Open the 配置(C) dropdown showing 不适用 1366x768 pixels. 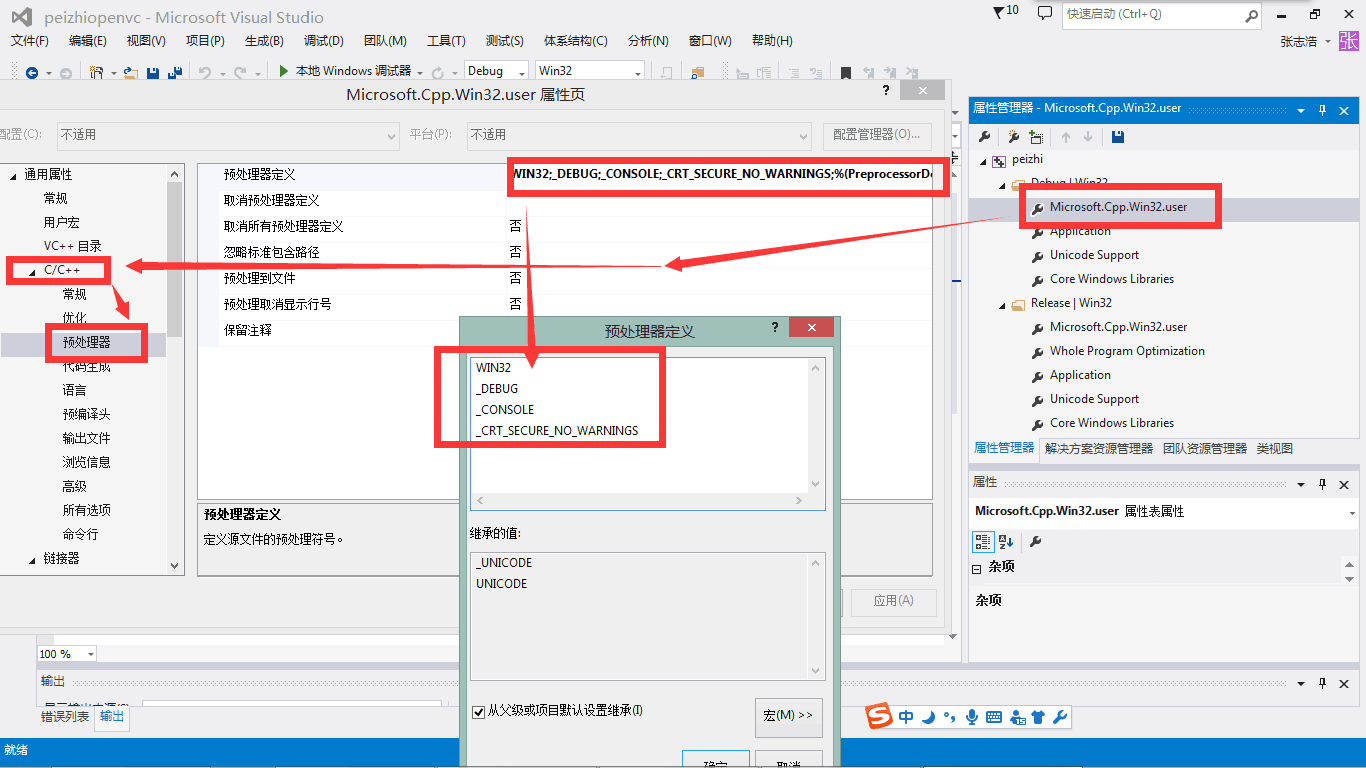point(227,135)
